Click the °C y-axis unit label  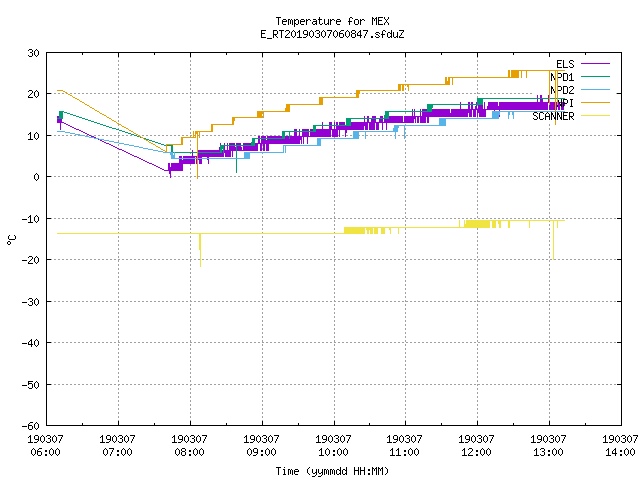11,240
